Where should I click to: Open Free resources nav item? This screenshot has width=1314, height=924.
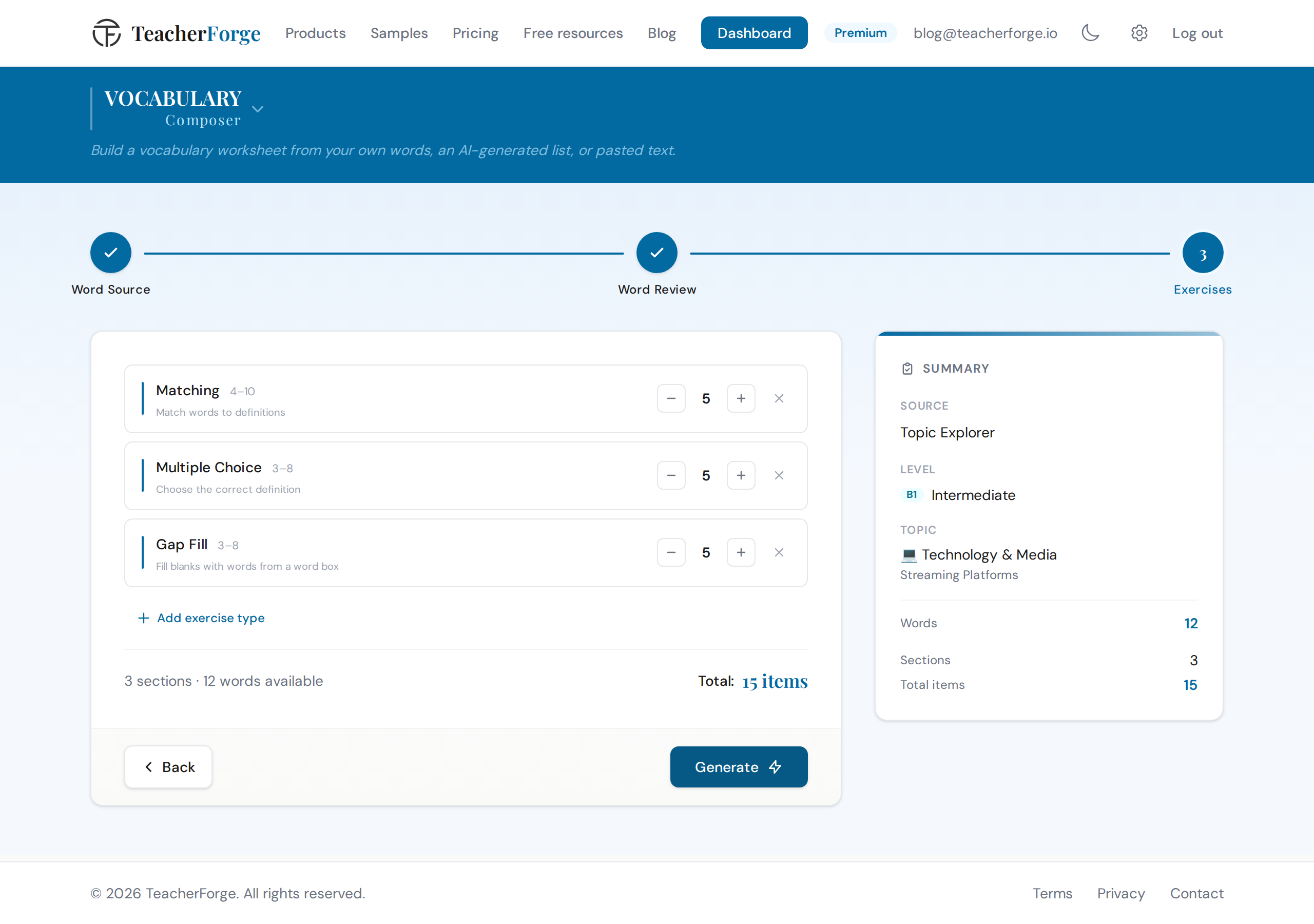pos(573,33)
